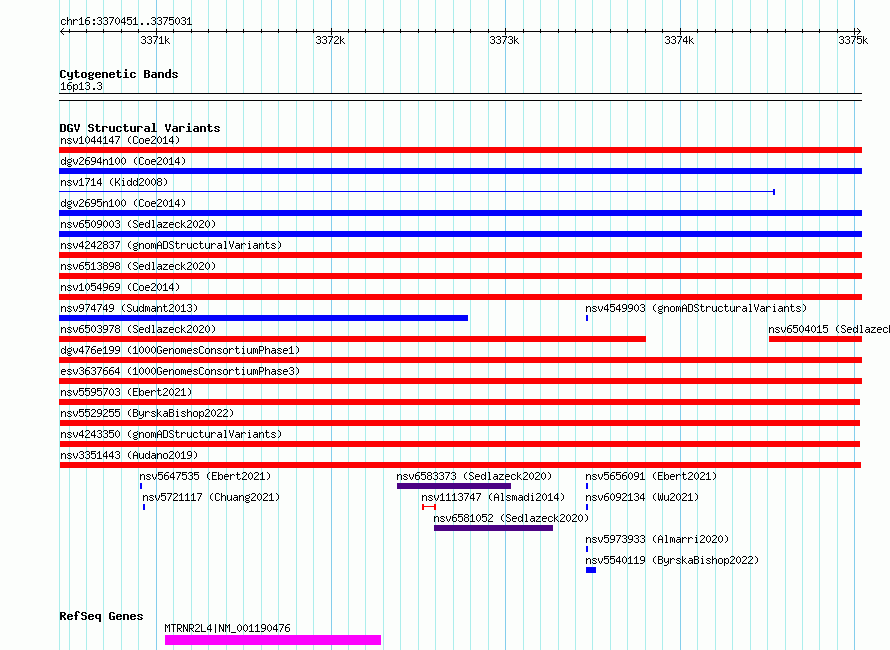This screenshot has width=890, height=650.
Task: Click the chr16:3370451..3375031 region label
Action: coord(126,22)
